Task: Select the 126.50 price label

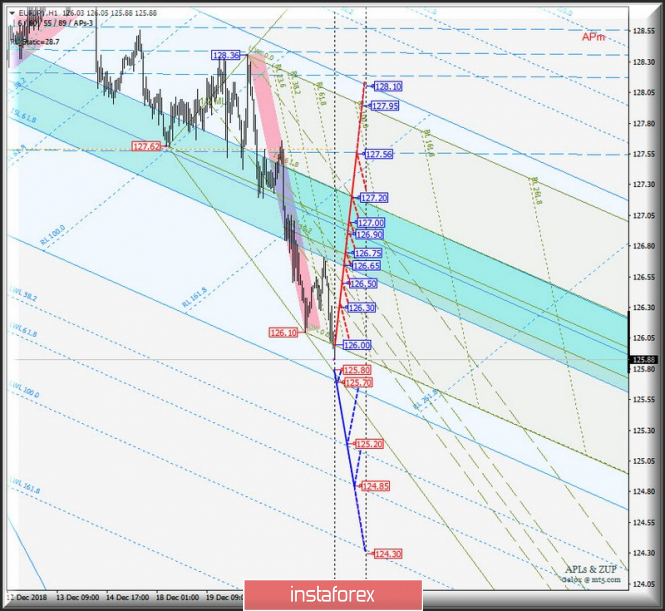Action: (363, 284)
